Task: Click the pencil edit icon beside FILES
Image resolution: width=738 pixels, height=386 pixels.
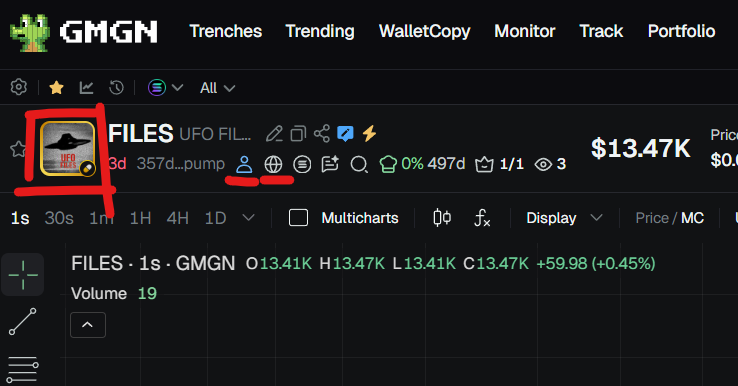Action: click(274, 134)
